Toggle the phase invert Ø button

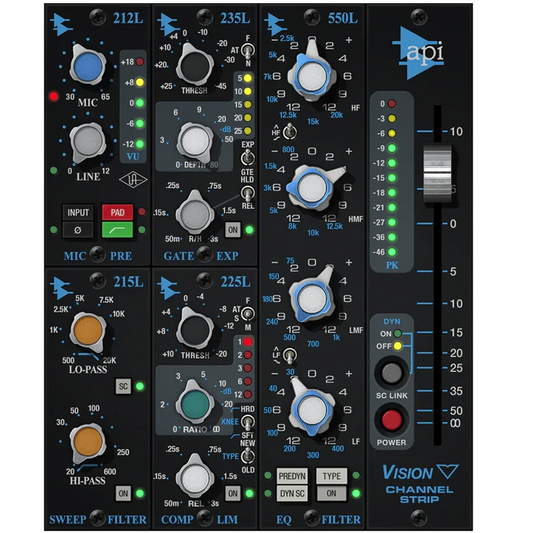tap(78, 230)
